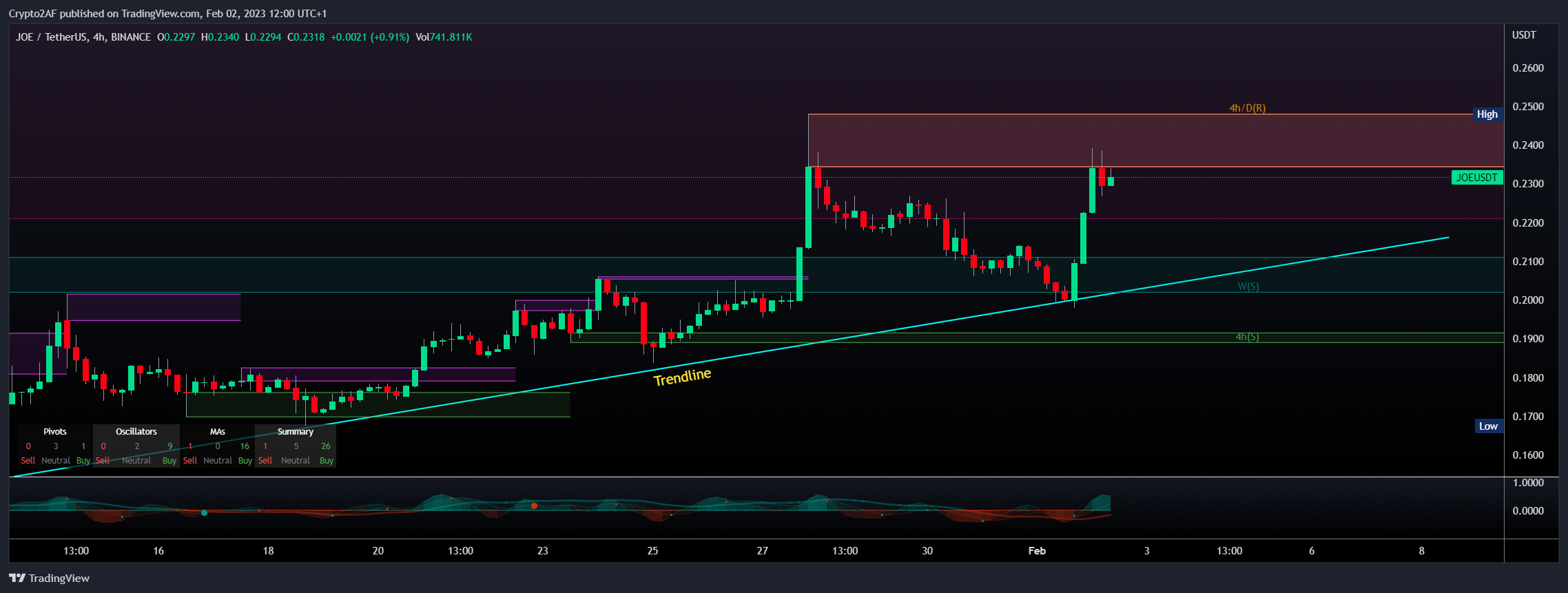
Task: Click the W(S) support zone label
Action: coord(1248,287)
